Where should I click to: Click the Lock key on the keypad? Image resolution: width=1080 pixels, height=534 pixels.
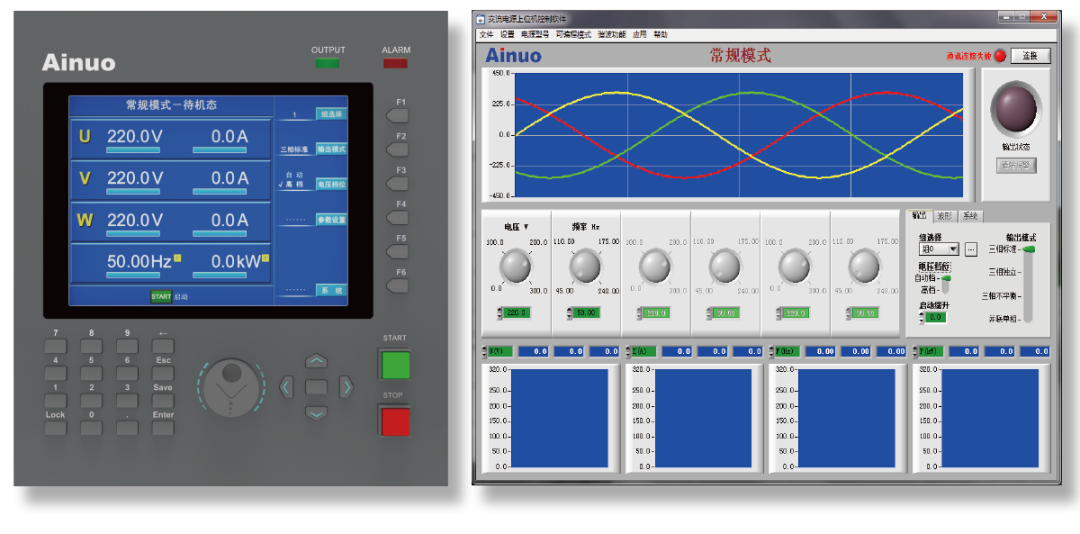pos(56,428)
